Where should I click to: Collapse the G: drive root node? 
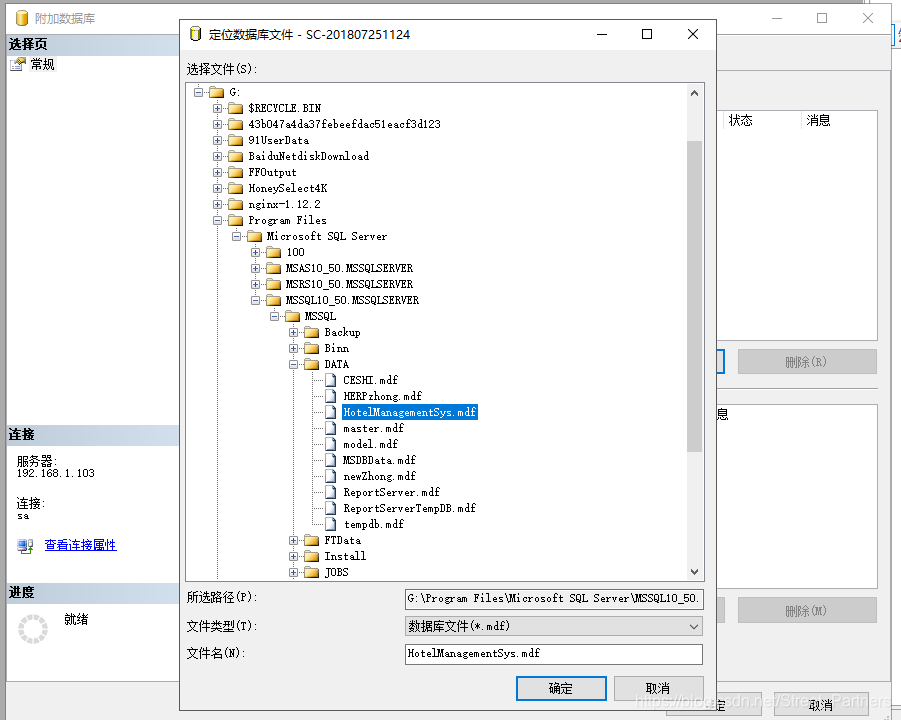tap(199, 92)
